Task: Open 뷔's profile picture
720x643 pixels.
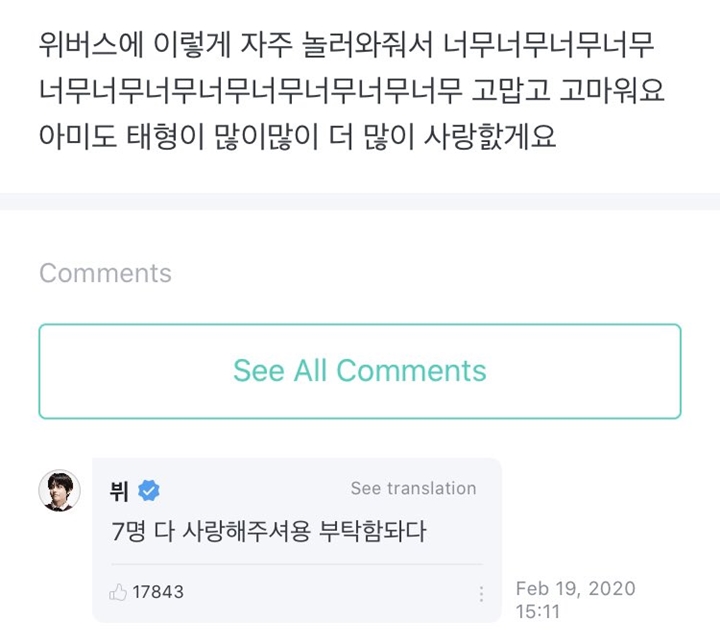Action: [x=59, y=491]
